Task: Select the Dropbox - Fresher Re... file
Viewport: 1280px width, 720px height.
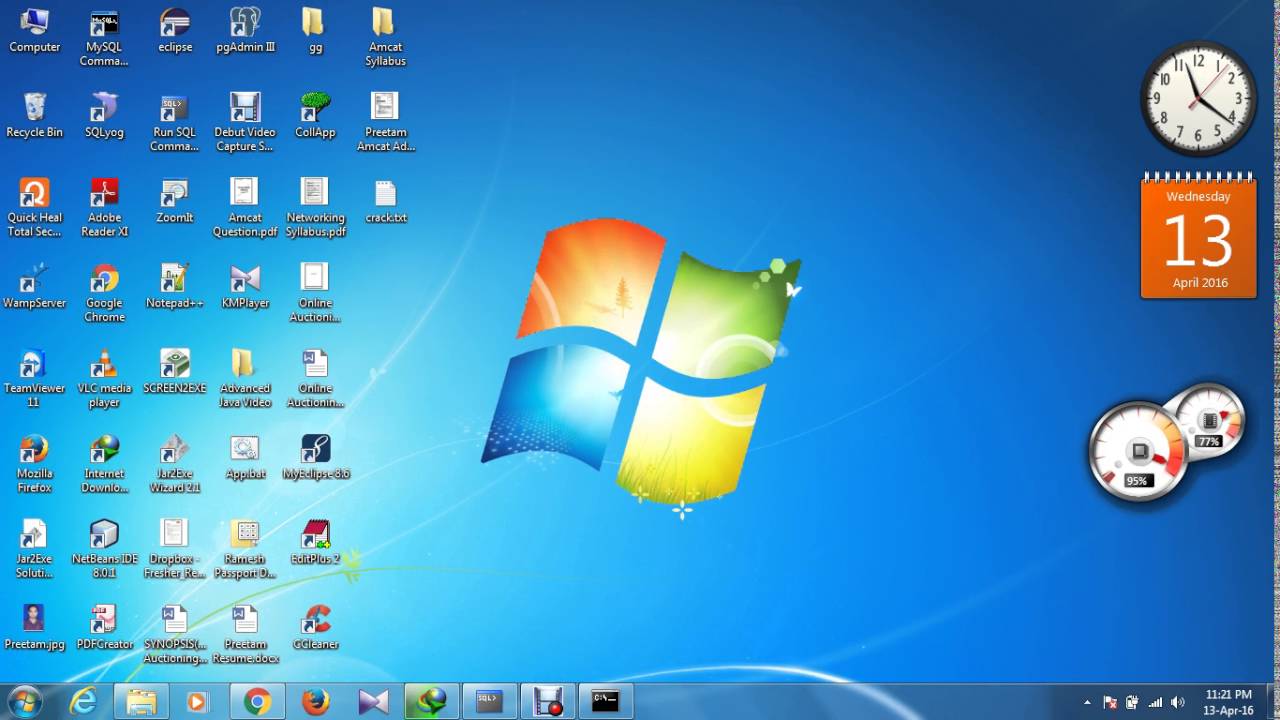Action: [175, 549]
